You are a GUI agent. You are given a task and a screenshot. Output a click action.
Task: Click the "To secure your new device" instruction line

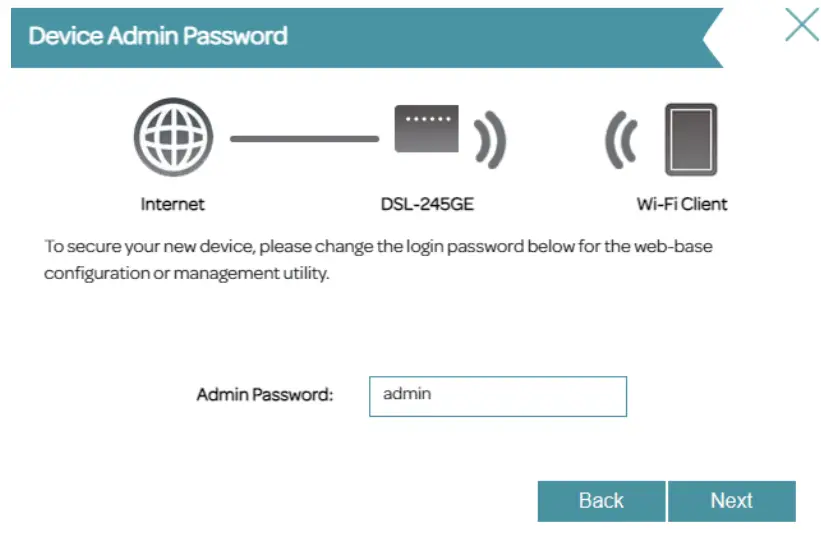pyautogui.click(x=378, y=246)
